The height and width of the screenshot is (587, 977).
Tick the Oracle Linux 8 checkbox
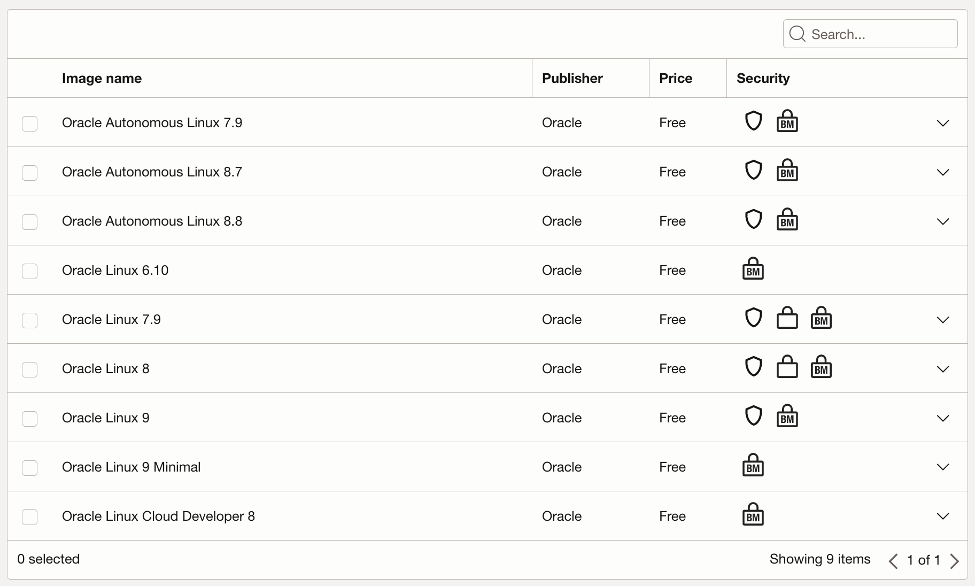point(30,369)
